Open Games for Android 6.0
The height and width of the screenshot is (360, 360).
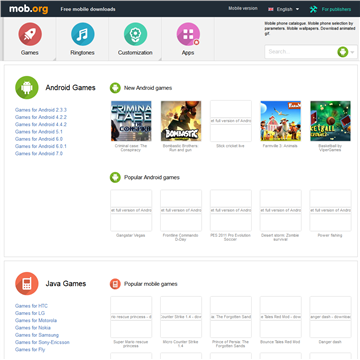[x=39, y=139]
